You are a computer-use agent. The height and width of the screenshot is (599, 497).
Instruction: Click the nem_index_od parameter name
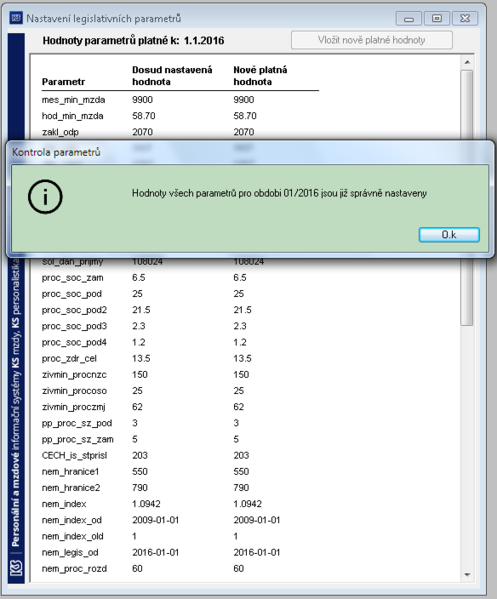point(72,520)
